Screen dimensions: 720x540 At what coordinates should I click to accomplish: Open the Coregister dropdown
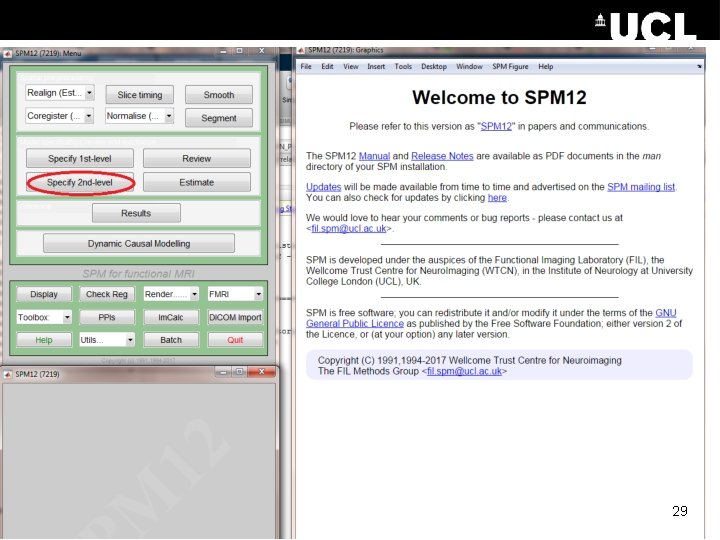60,116
